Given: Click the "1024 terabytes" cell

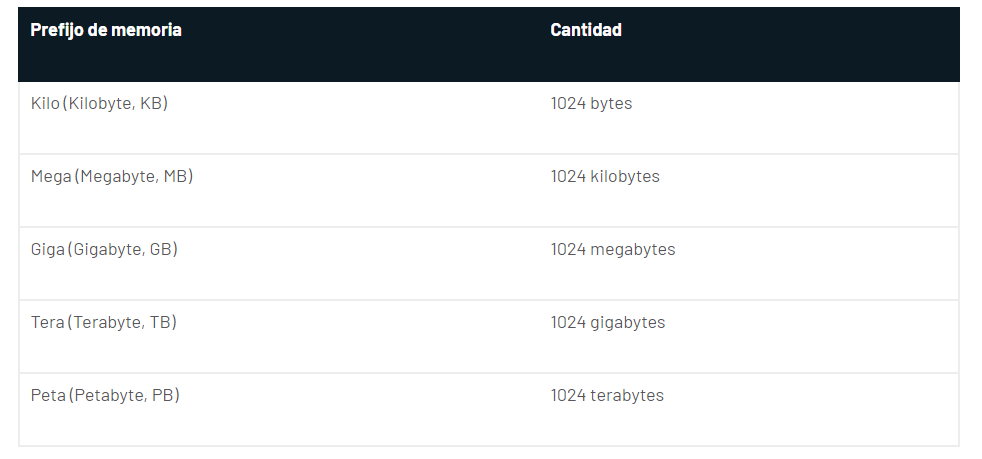Looking at the screenshot, I should click(607, 395).
